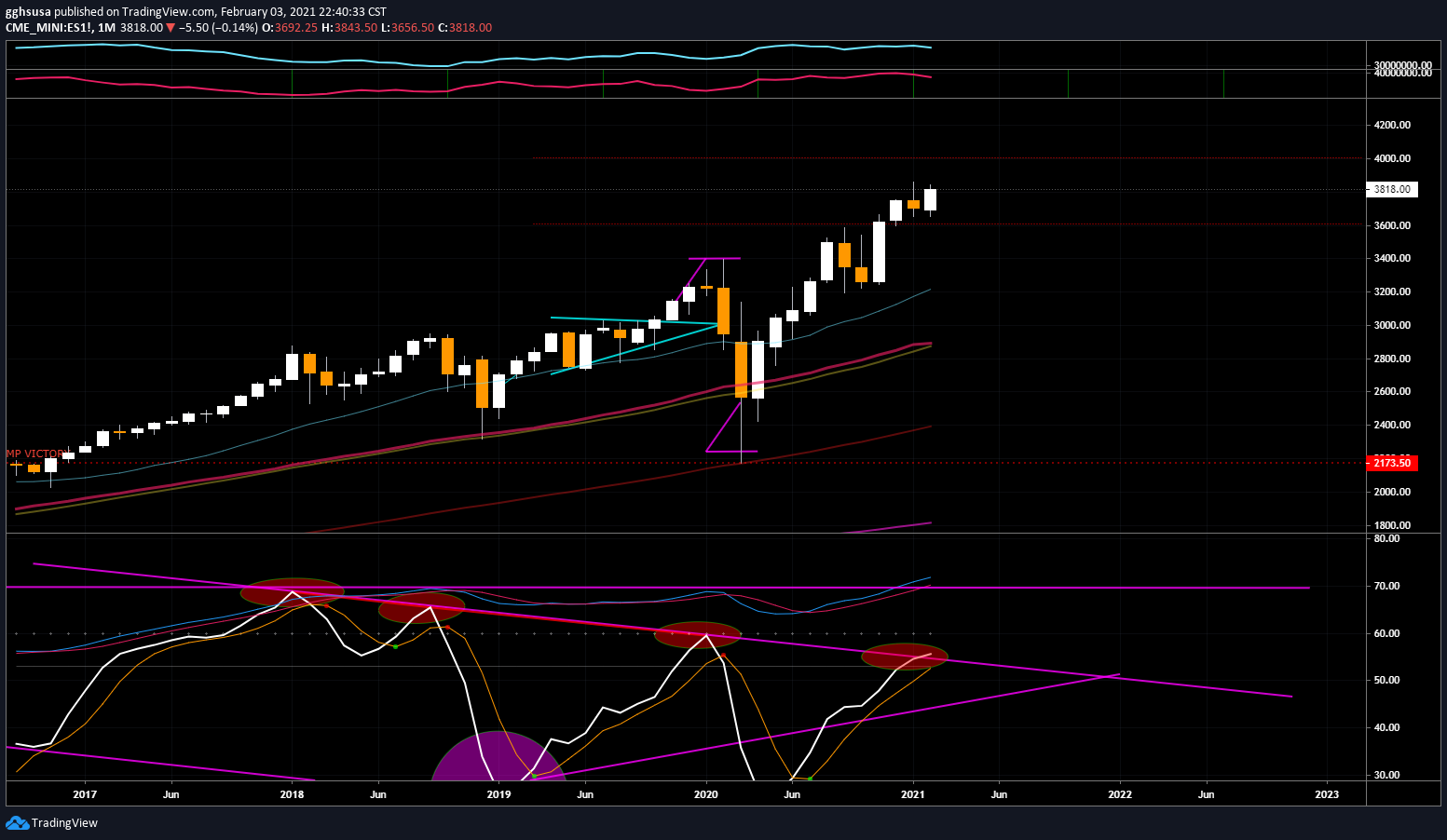Click the 2400.00 price axis label

pyautogui.click(x=1392, y=425)
